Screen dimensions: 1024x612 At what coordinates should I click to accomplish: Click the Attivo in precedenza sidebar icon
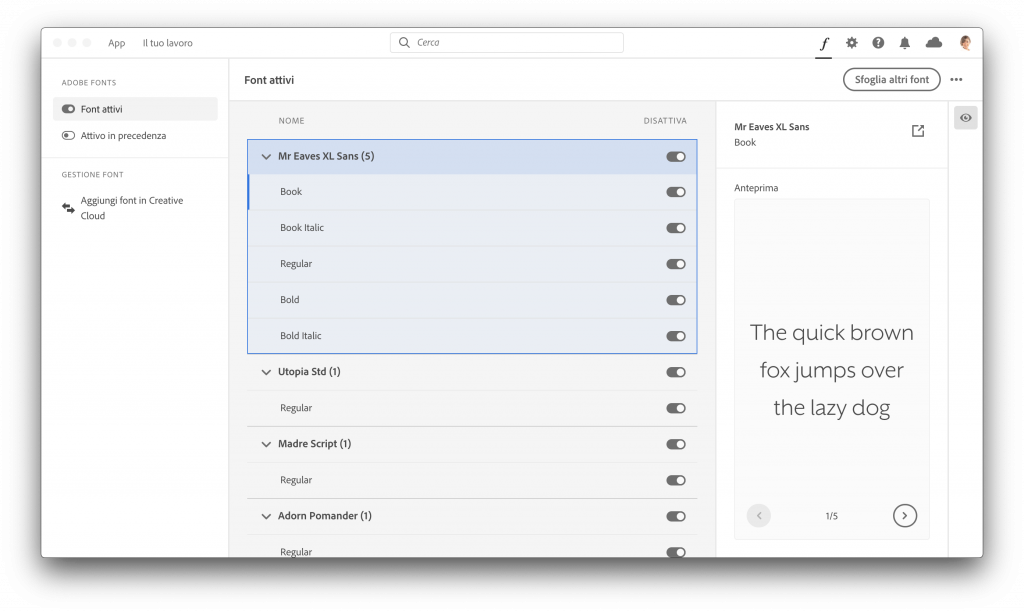tap(69, 136)
